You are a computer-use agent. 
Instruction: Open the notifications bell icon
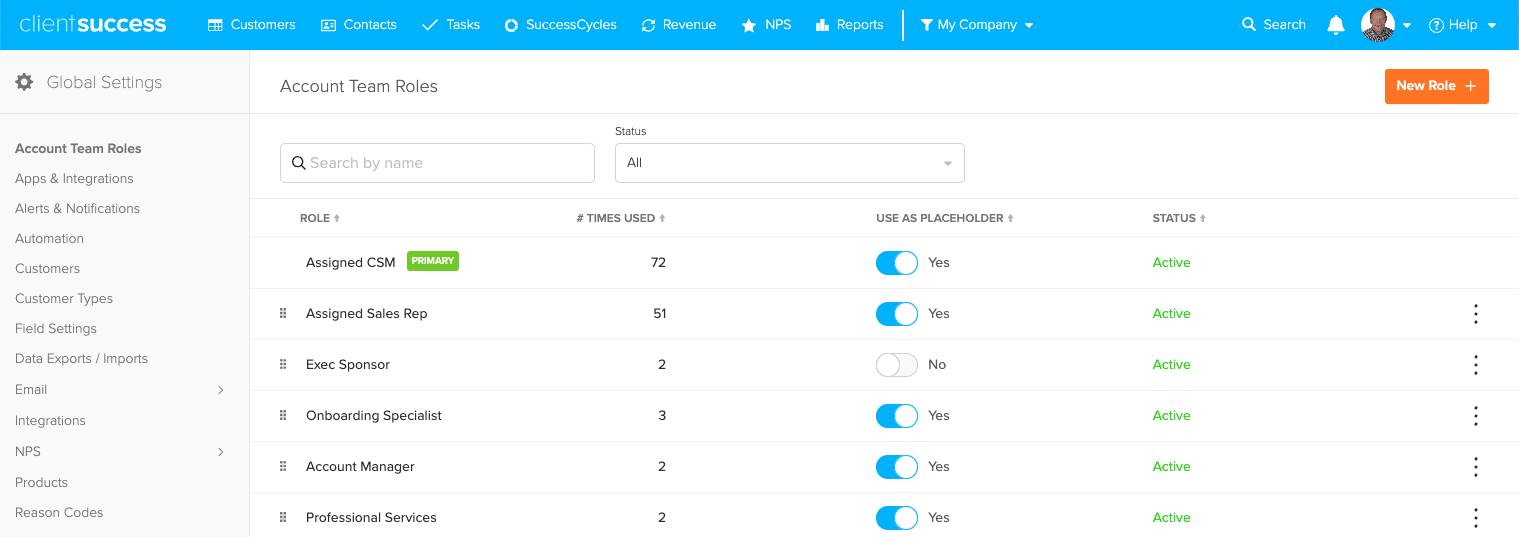pos(1335,25)
